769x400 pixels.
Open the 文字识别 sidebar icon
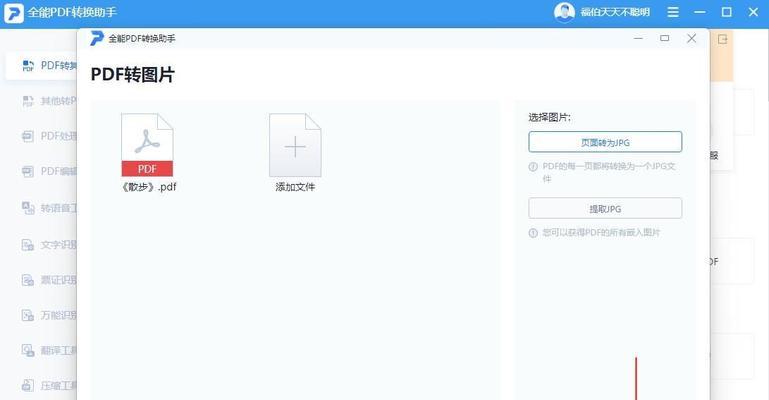tap(28, 245)
